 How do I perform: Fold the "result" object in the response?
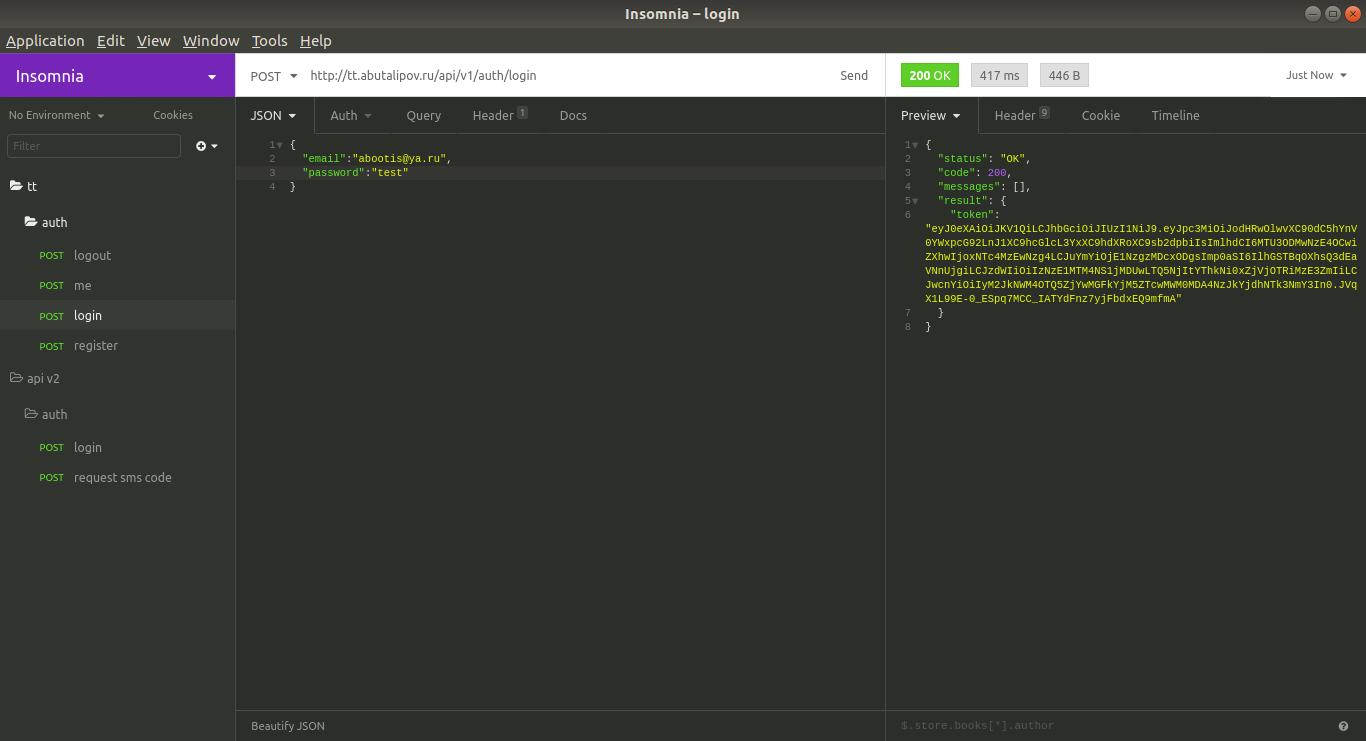click(914, 201)
